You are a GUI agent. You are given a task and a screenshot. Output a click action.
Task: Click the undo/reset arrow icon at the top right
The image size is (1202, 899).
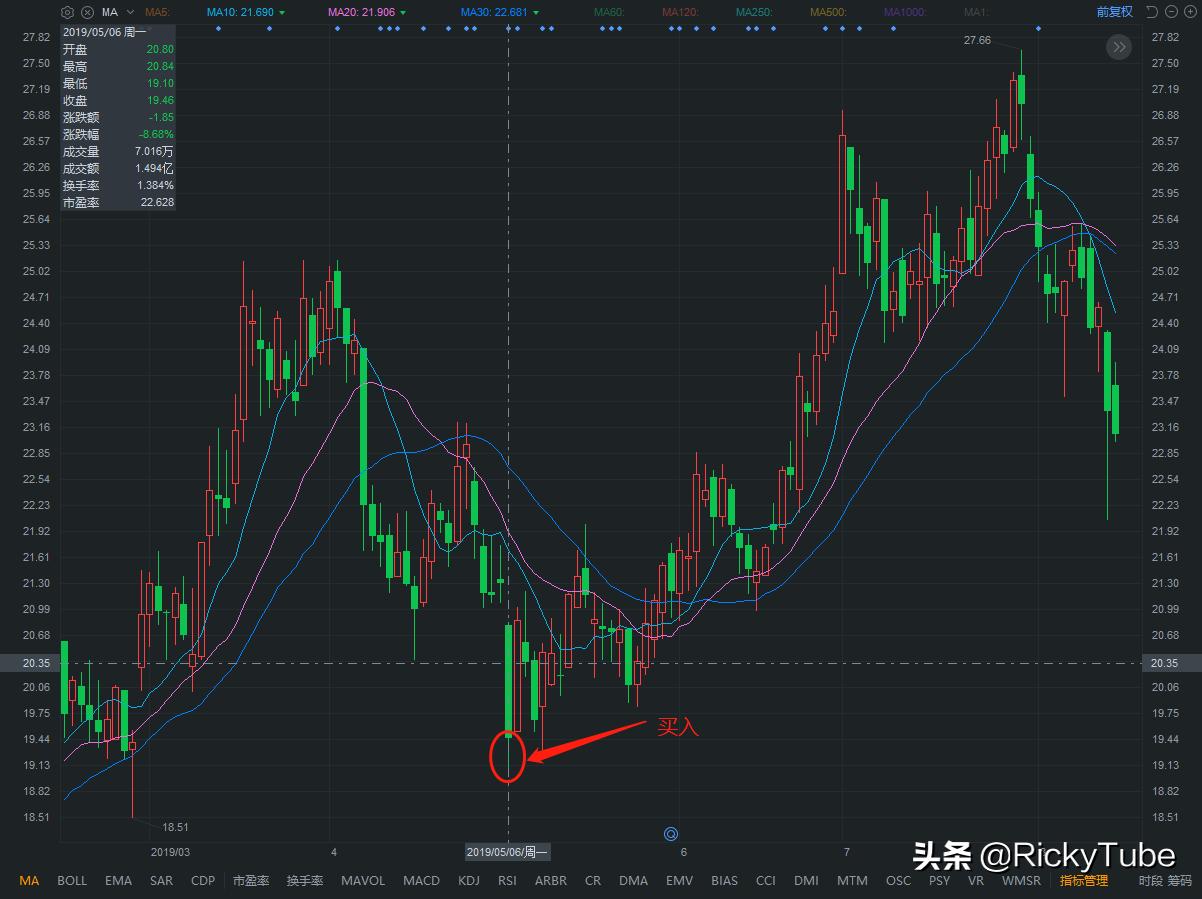[1152, 12]
